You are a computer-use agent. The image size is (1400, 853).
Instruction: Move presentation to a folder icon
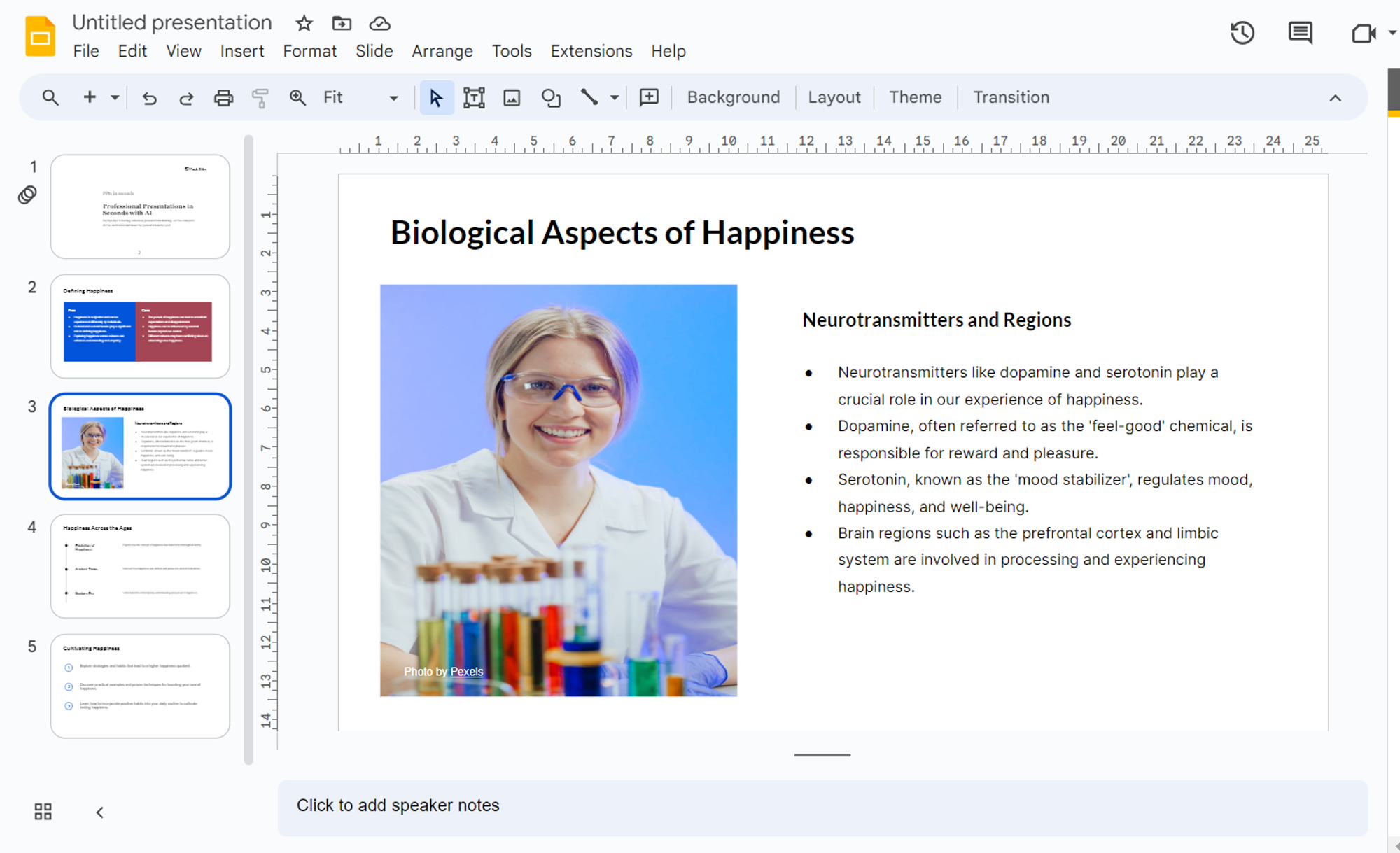tap(342, 24)
